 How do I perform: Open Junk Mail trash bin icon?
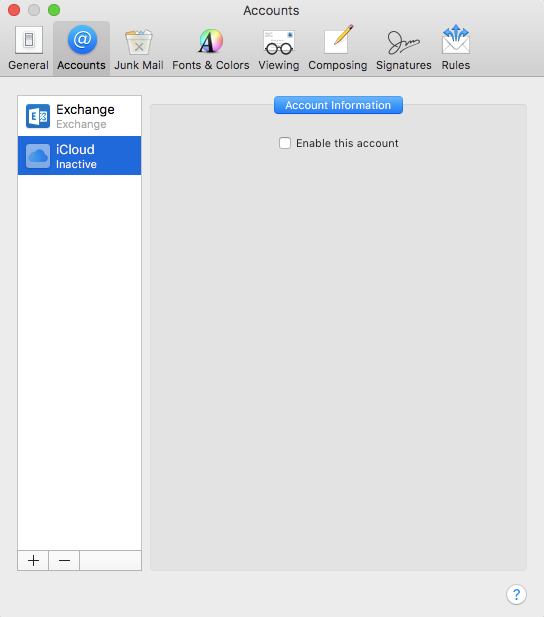coord(139,41)
